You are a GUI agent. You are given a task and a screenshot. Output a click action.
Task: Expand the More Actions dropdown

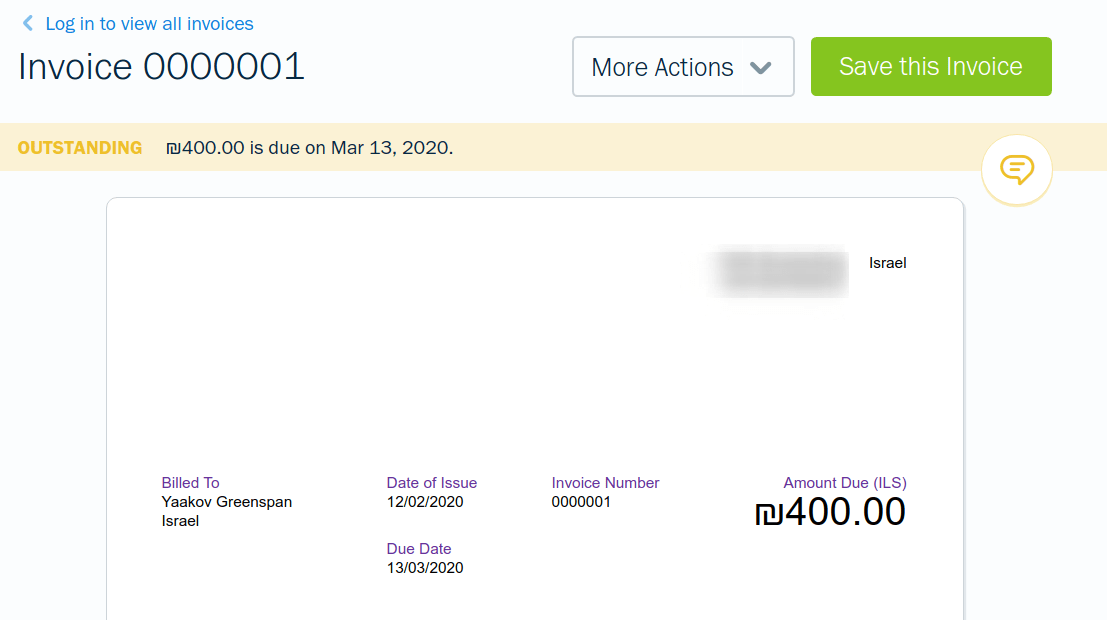click(x=682, y=67)
